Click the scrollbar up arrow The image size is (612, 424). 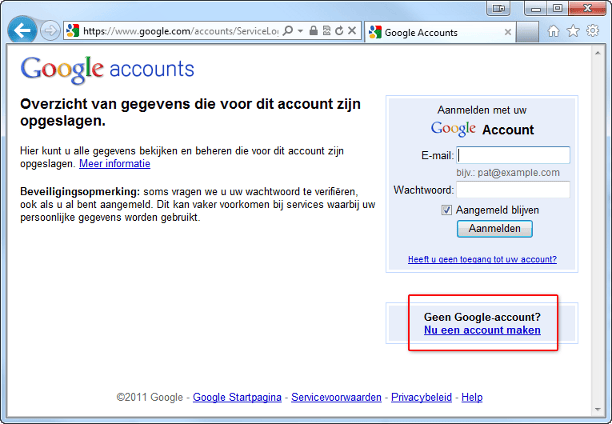pyautogui.click(x=598, y=53)
